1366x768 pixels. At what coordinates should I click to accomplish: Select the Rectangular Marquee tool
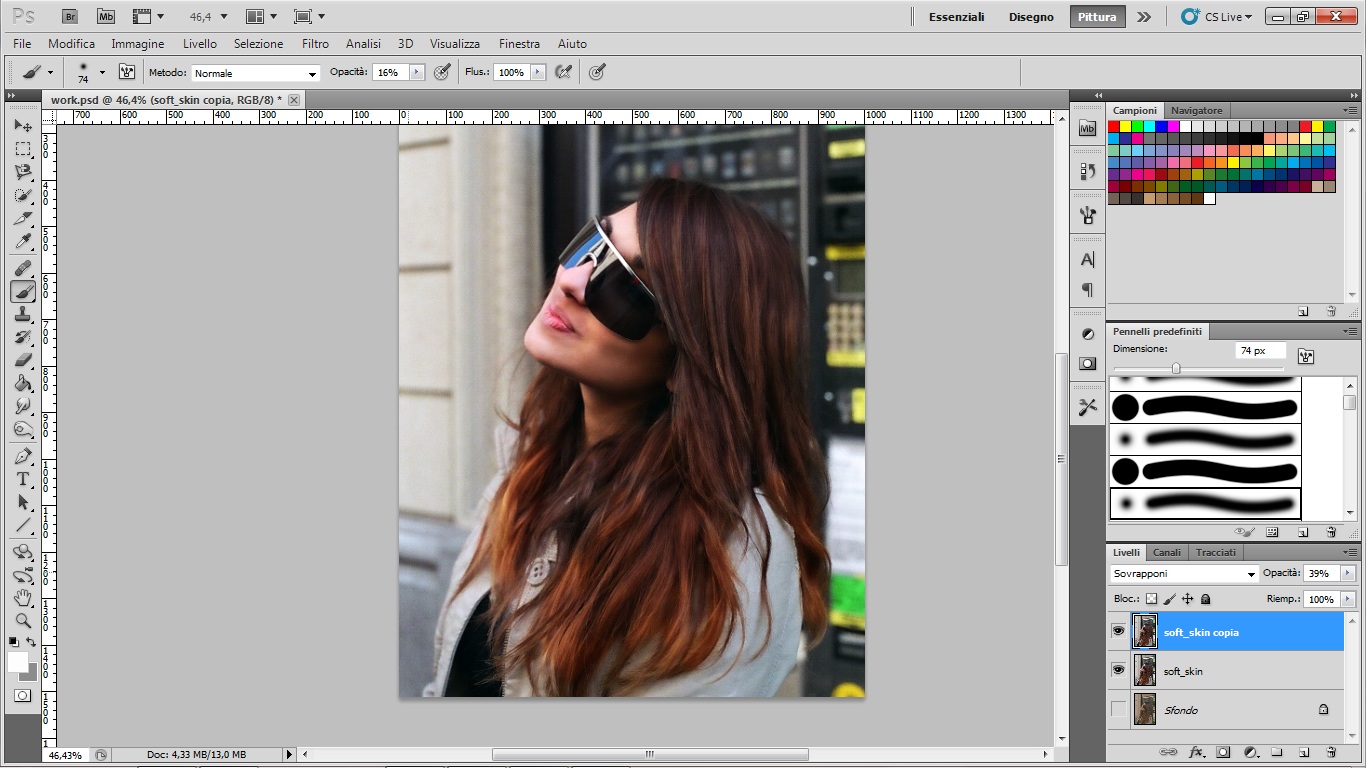coord(23,149)
